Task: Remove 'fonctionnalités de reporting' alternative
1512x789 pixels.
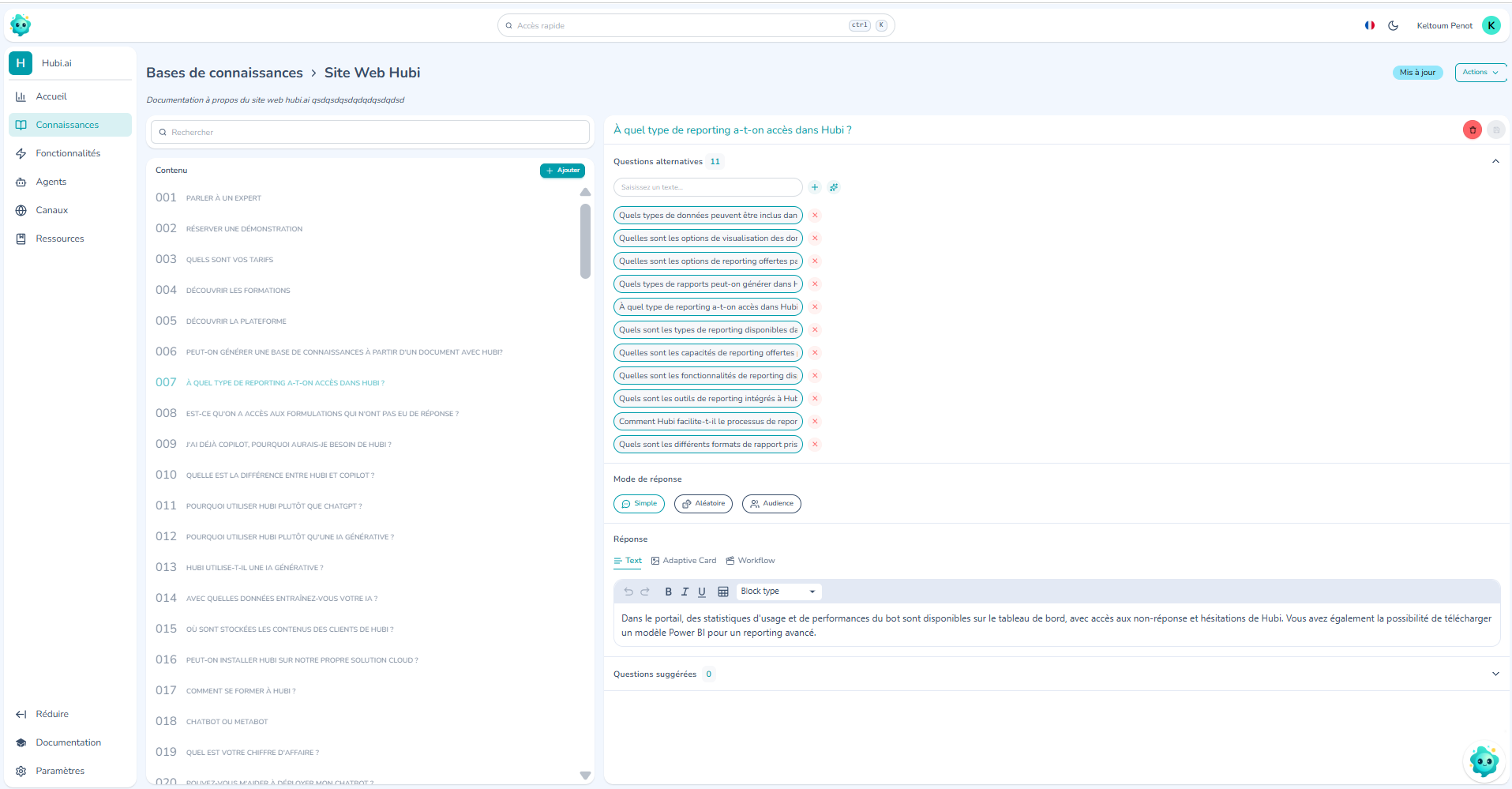Action: tap(815, 375)
